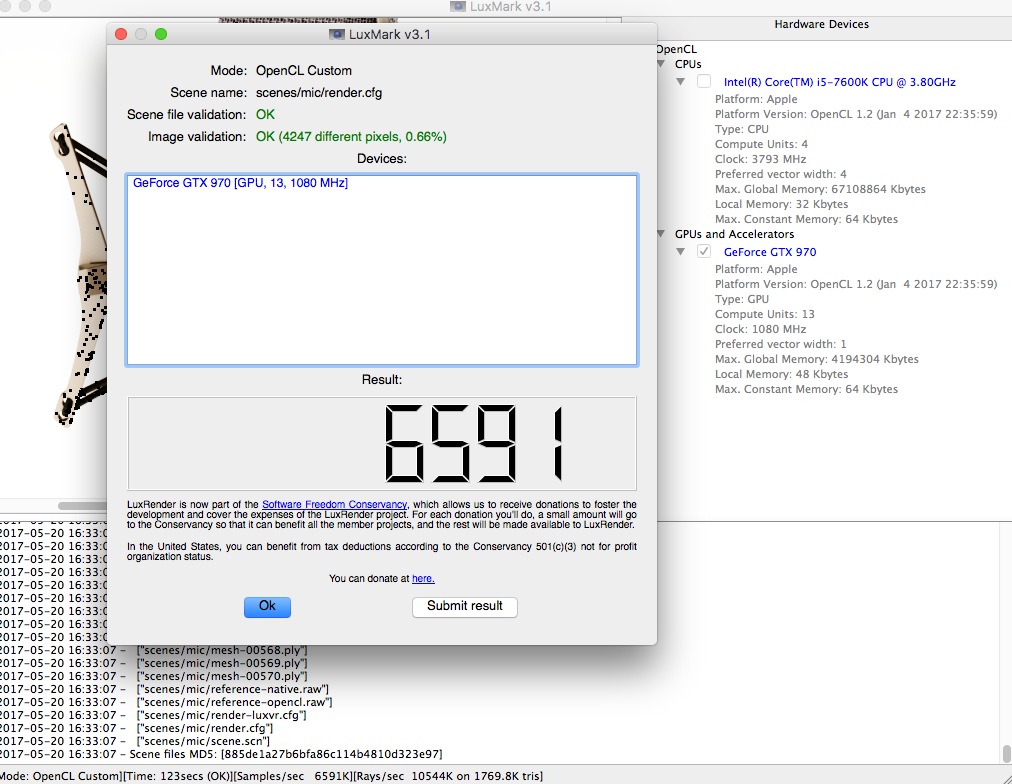Select the OpenCL root tree item

(677, 49)
